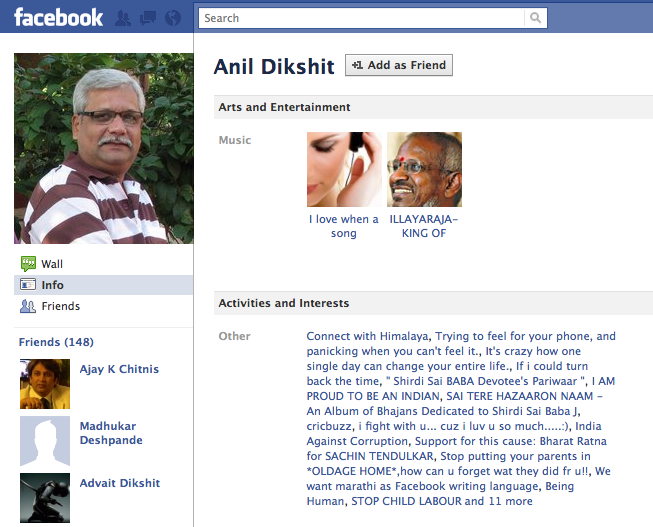The image size is (653, 527).
Task: Expand the "11 more" interests link
Action: [x=511, y=501]
